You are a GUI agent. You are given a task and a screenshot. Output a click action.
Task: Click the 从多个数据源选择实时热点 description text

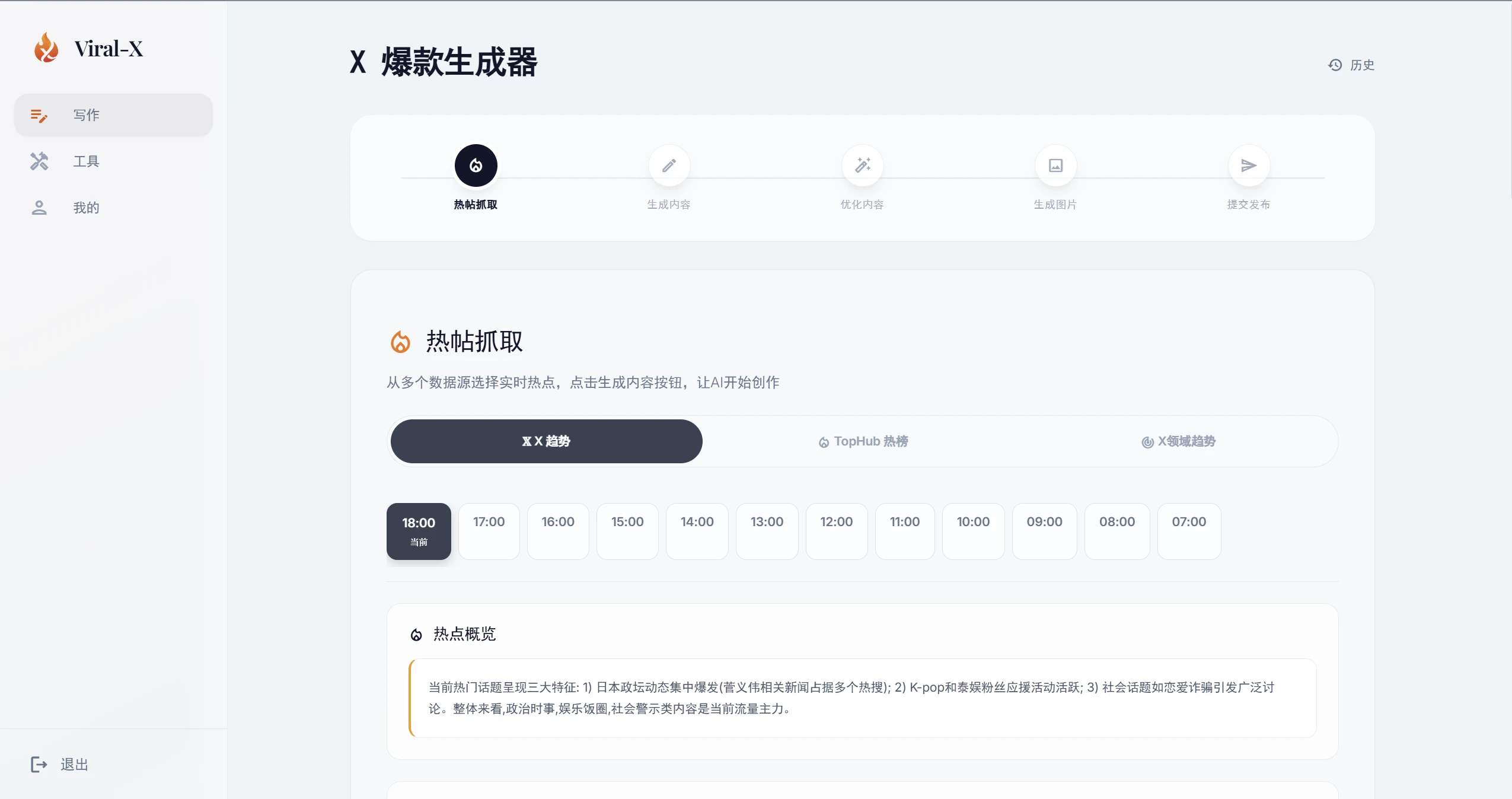583,383
